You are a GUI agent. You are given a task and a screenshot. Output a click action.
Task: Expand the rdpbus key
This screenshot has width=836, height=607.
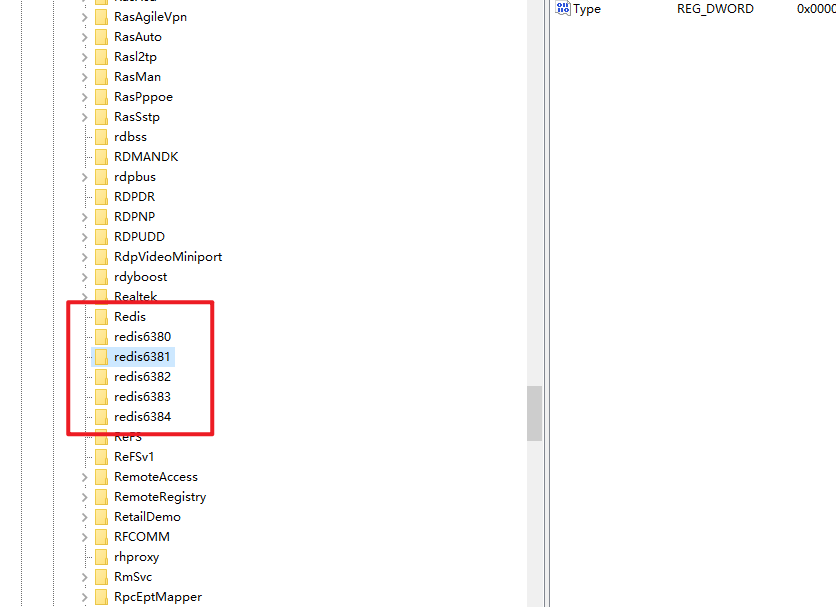(x=84, y=177)
